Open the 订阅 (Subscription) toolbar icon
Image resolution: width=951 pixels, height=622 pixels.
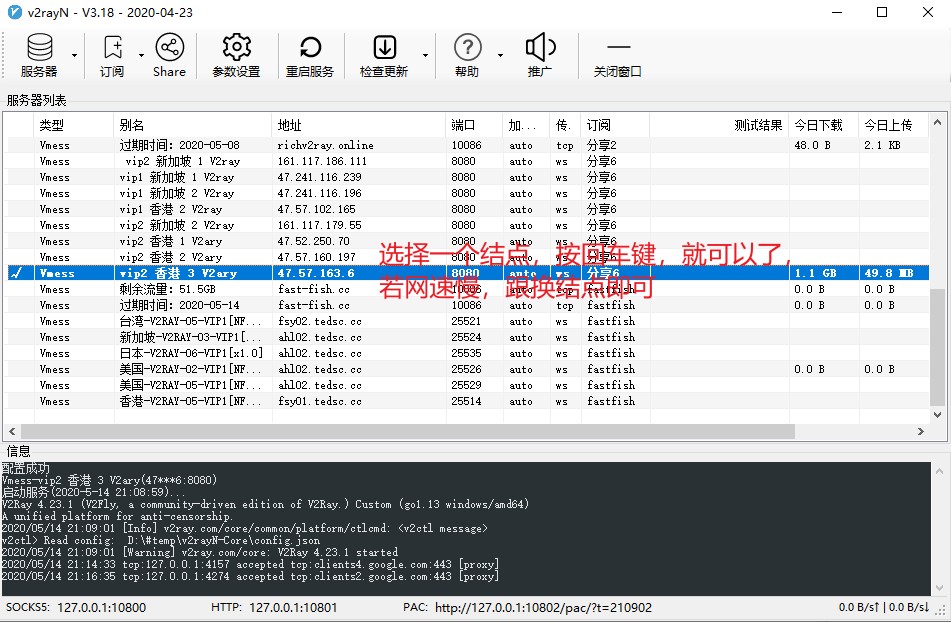tap(112, 55)
